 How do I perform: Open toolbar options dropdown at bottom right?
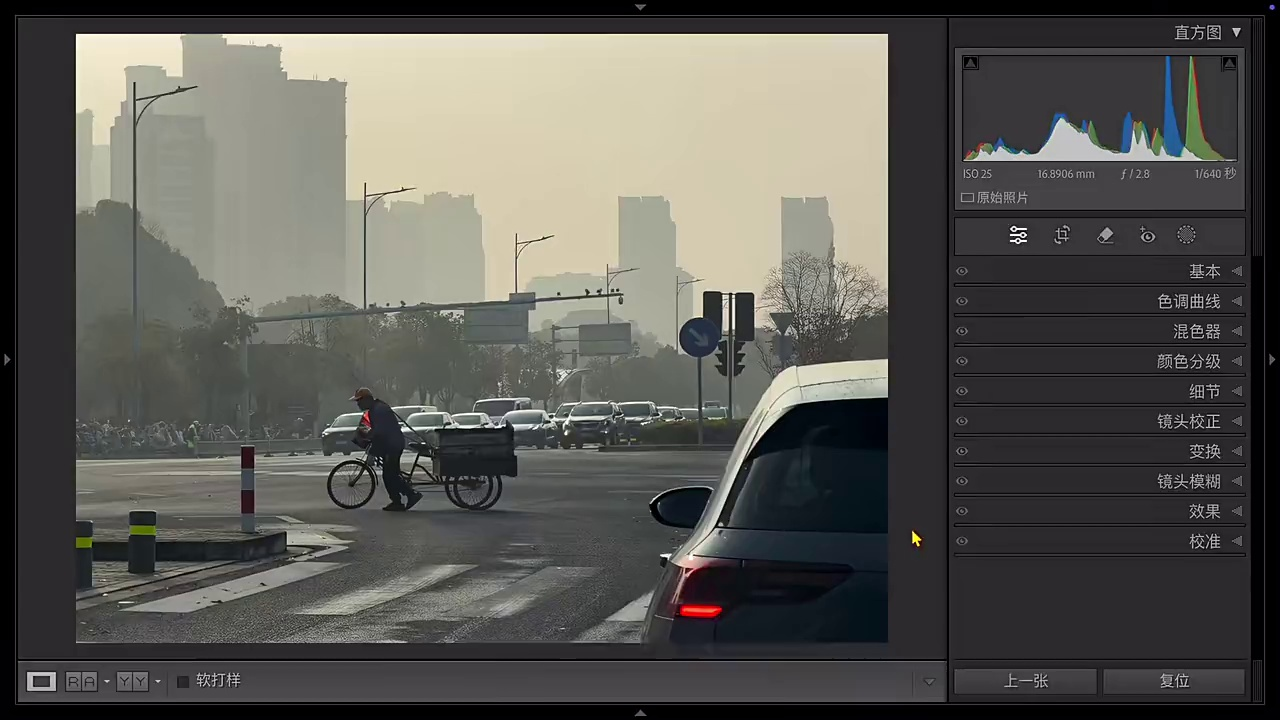[929, 682]
